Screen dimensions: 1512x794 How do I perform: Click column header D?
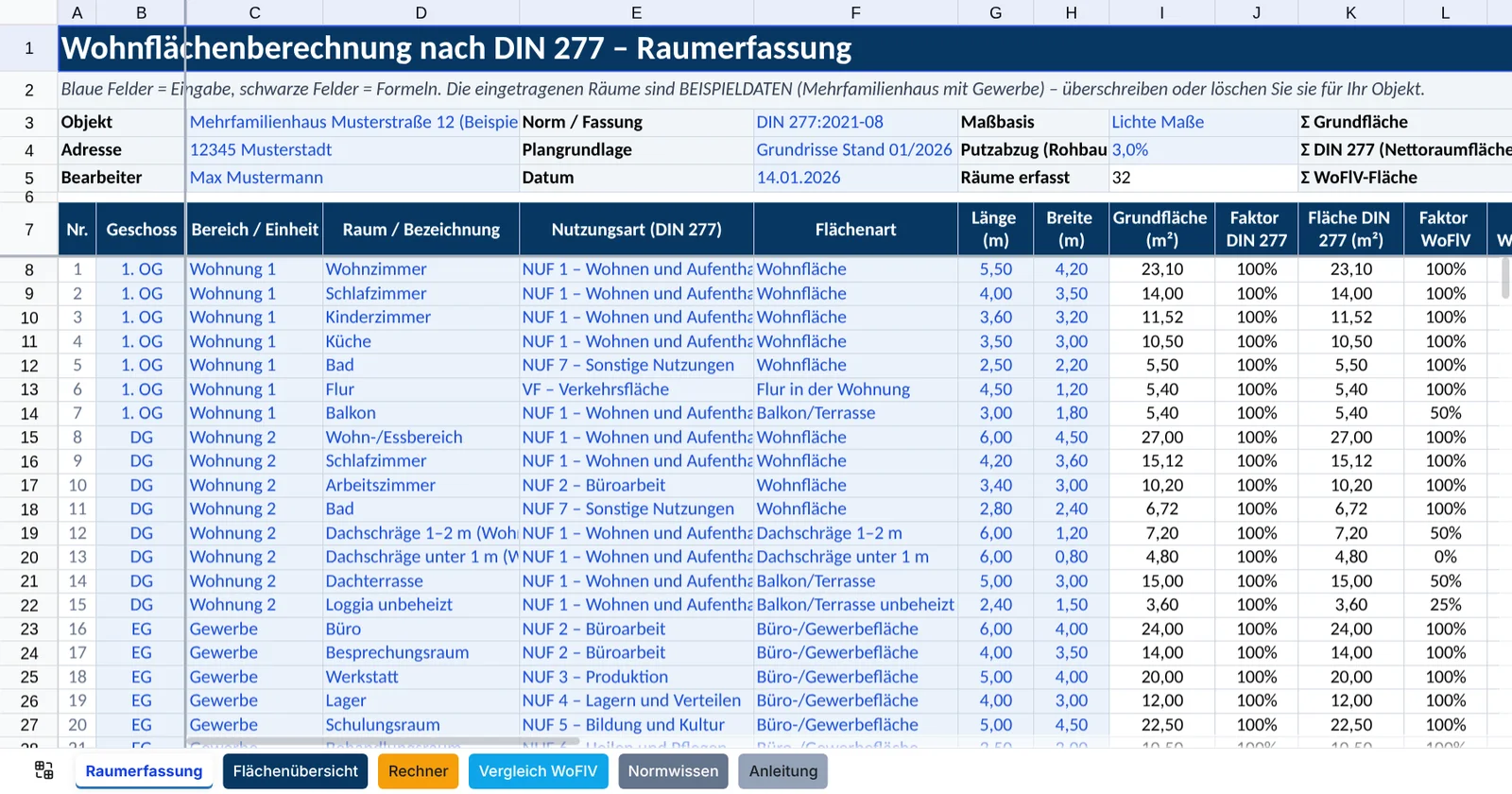coord(421,12)
